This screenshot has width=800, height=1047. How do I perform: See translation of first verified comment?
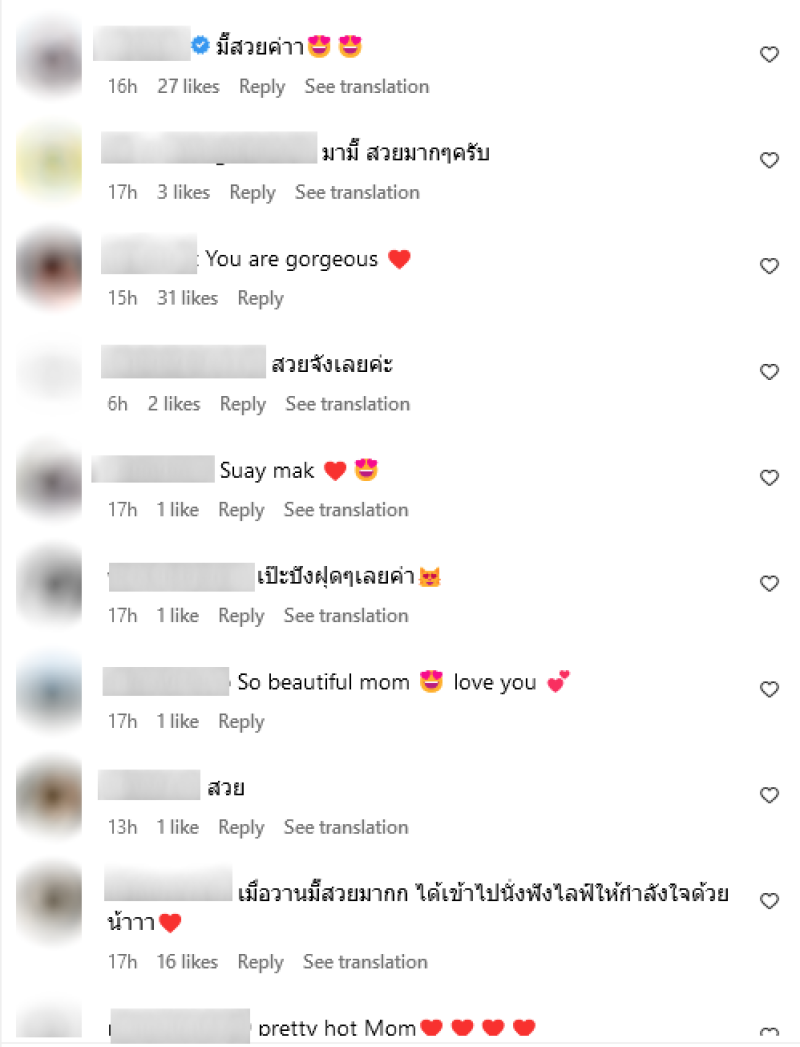pos(367,86)
